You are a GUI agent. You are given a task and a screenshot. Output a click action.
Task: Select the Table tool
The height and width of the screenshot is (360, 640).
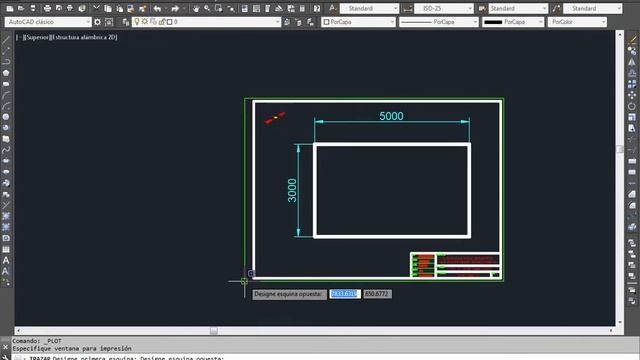[6, 249]
